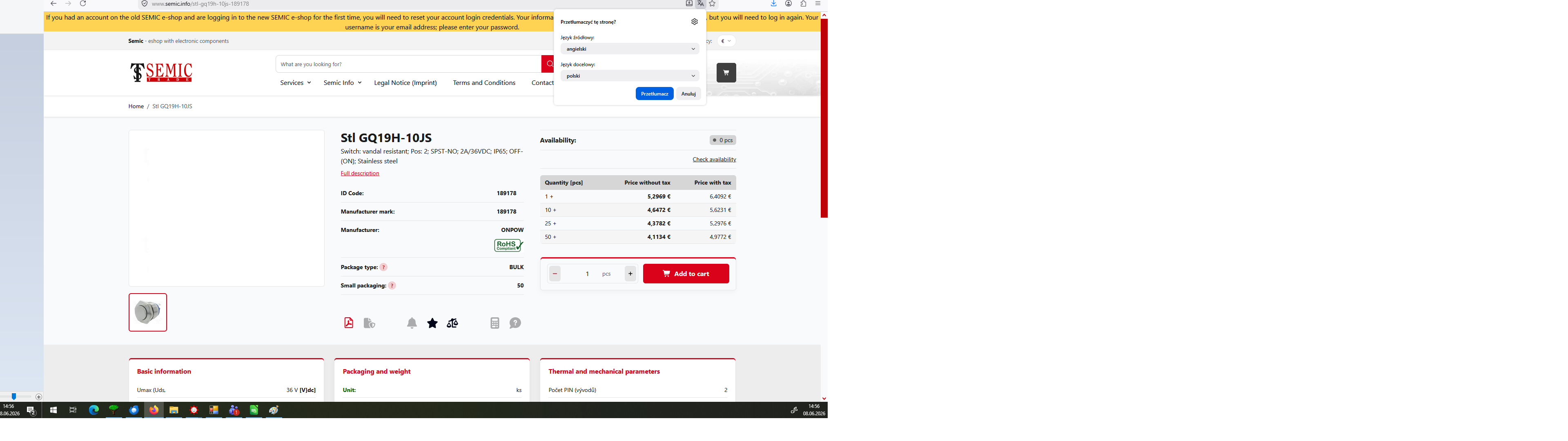The image size is (1568, 441).
Task: Open the currency € dropdown
Action: click(x=726, y=41)
